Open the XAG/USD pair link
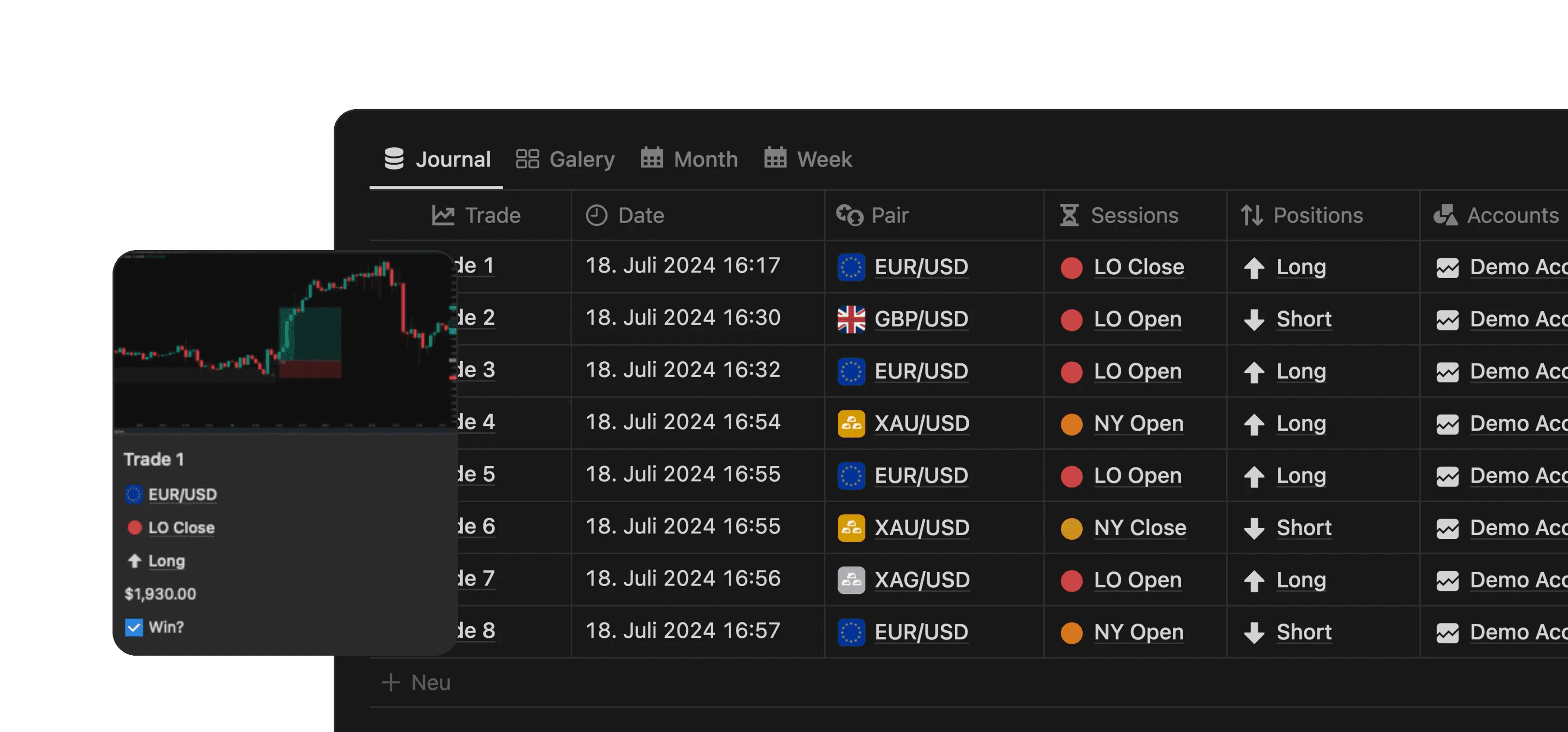This screenshot has height=732, width=1568. 922,580
